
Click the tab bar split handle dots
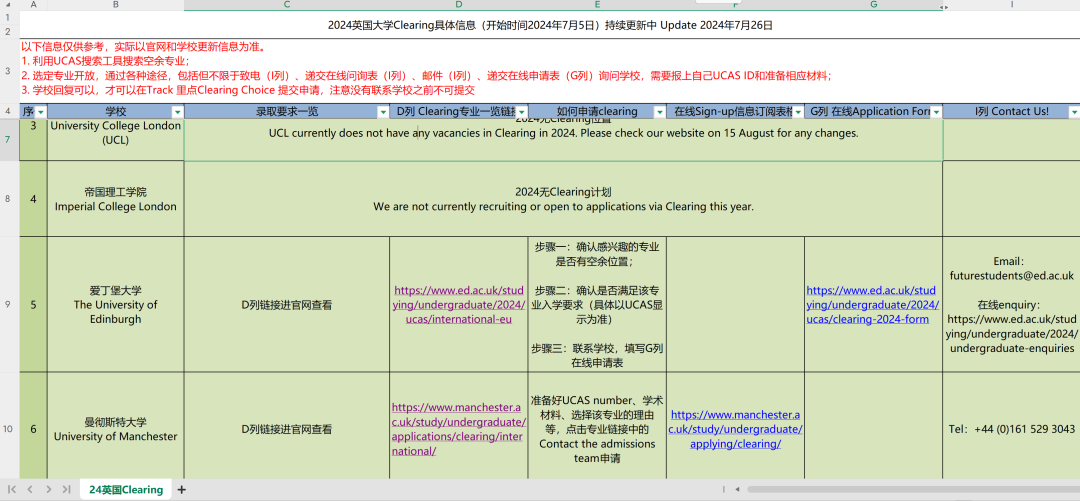724,489
